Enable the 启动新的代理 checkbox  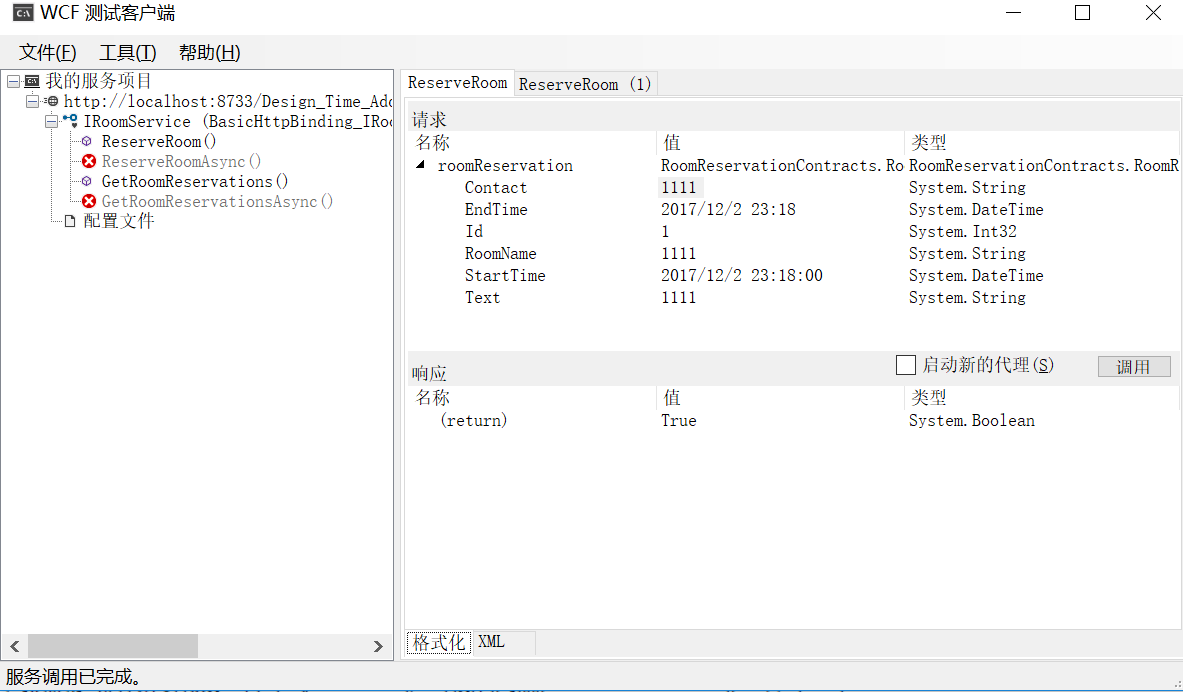(905, 365)
